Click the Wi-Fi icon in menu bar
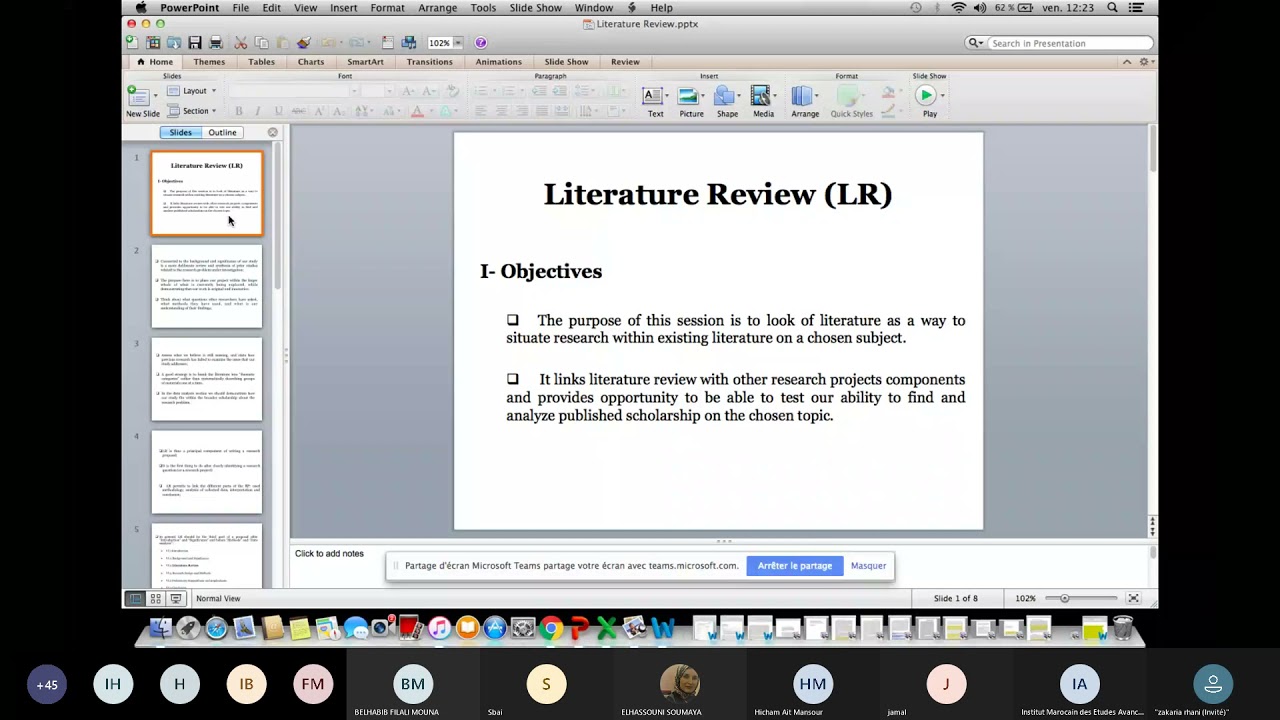 tap(958, 8)
